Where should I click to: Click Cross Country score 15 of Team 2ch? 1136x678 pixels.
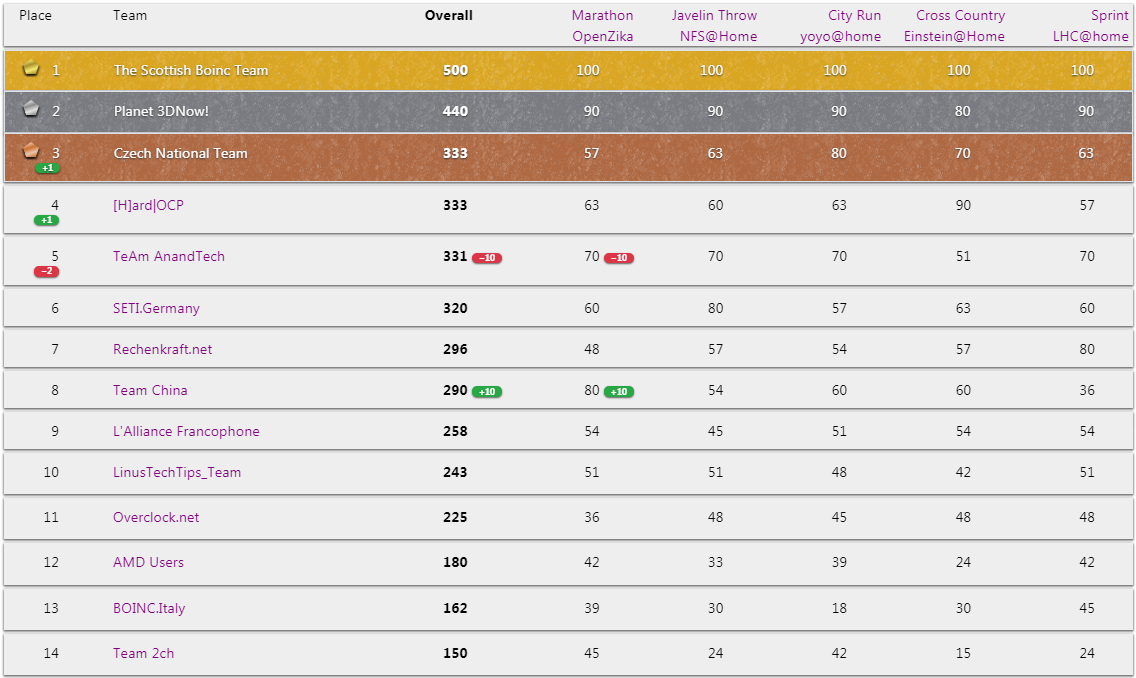pos(963,653)
